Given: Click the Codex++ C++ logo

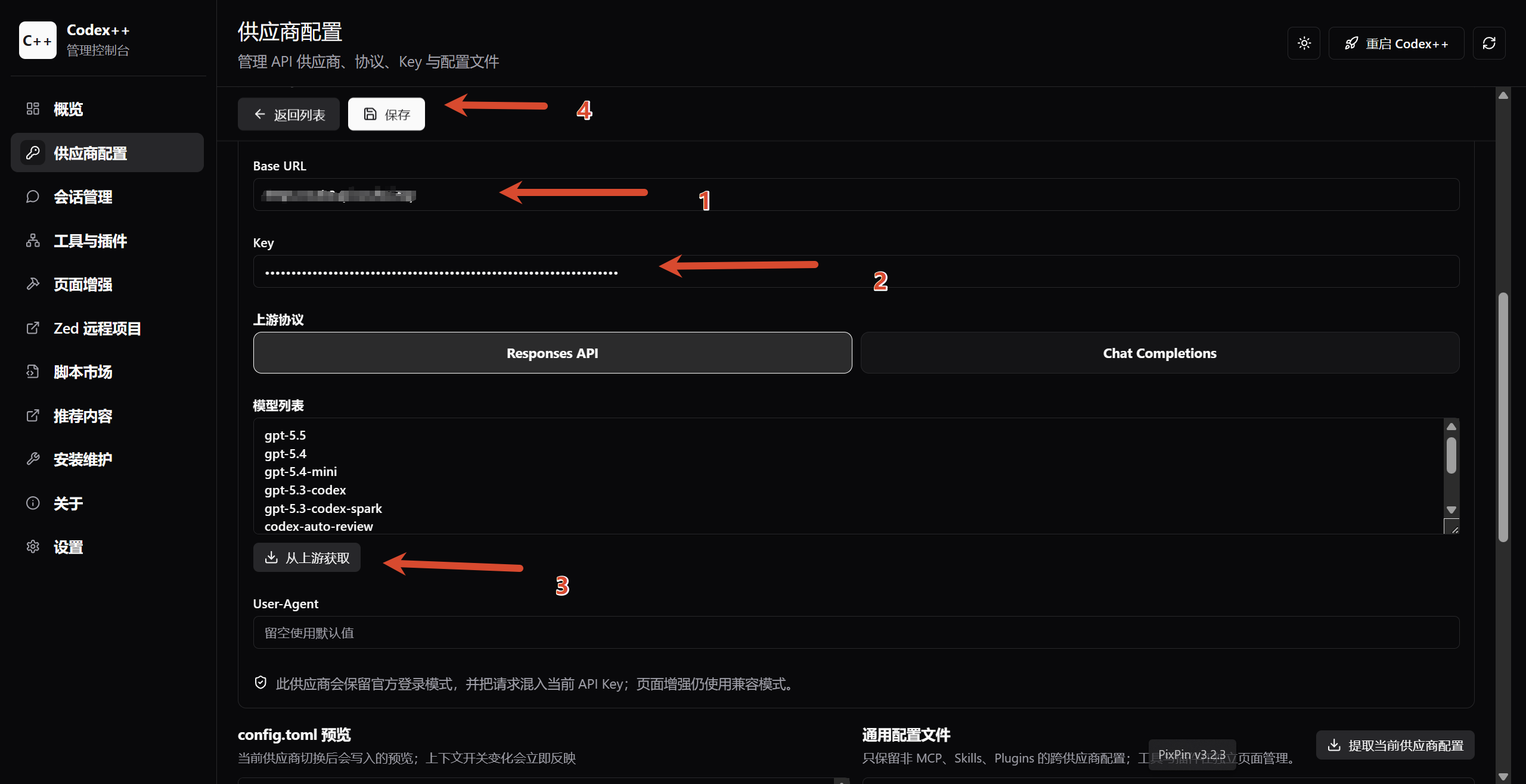Looking at the screenshot, I should coord(38,41).
